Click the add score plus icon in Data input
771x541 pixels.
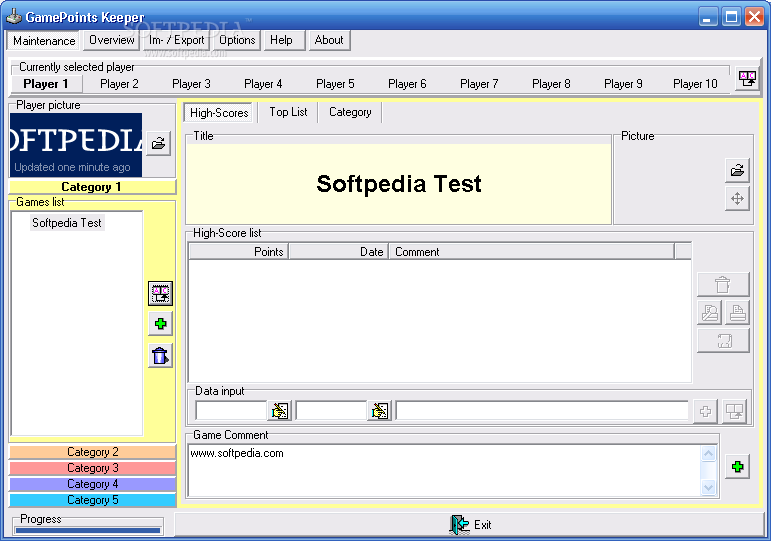click(x=706, y=412)
